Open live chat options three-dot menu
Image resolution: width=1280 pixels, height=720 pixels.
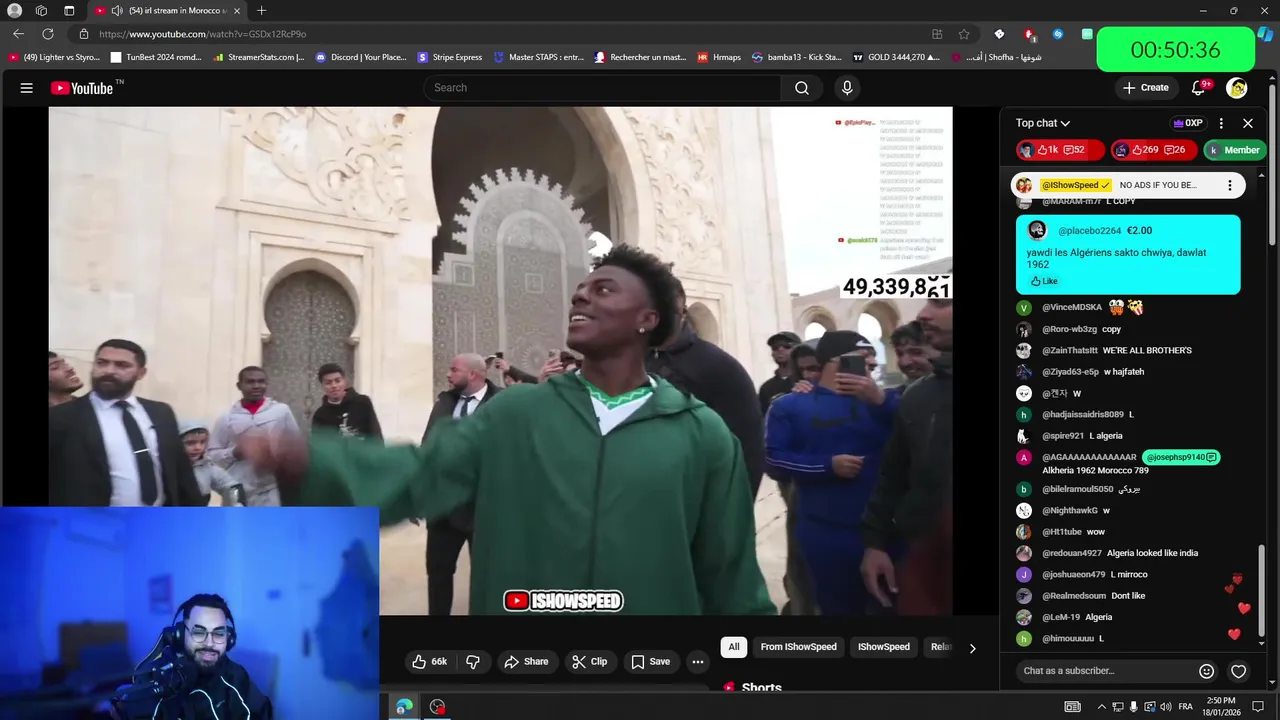coord(1221,123)
